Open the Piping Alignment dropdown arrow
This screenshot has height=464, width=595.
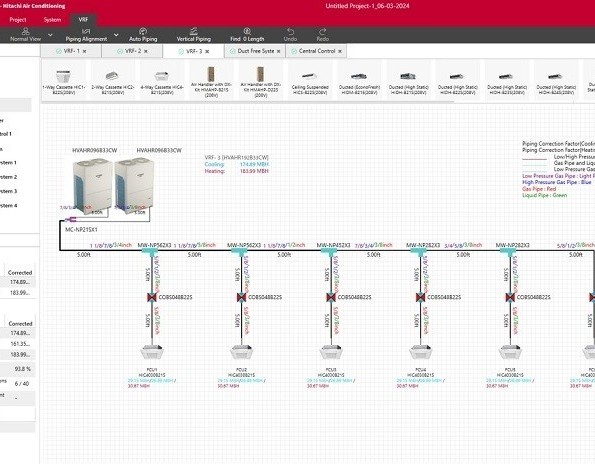coord(116,35)
